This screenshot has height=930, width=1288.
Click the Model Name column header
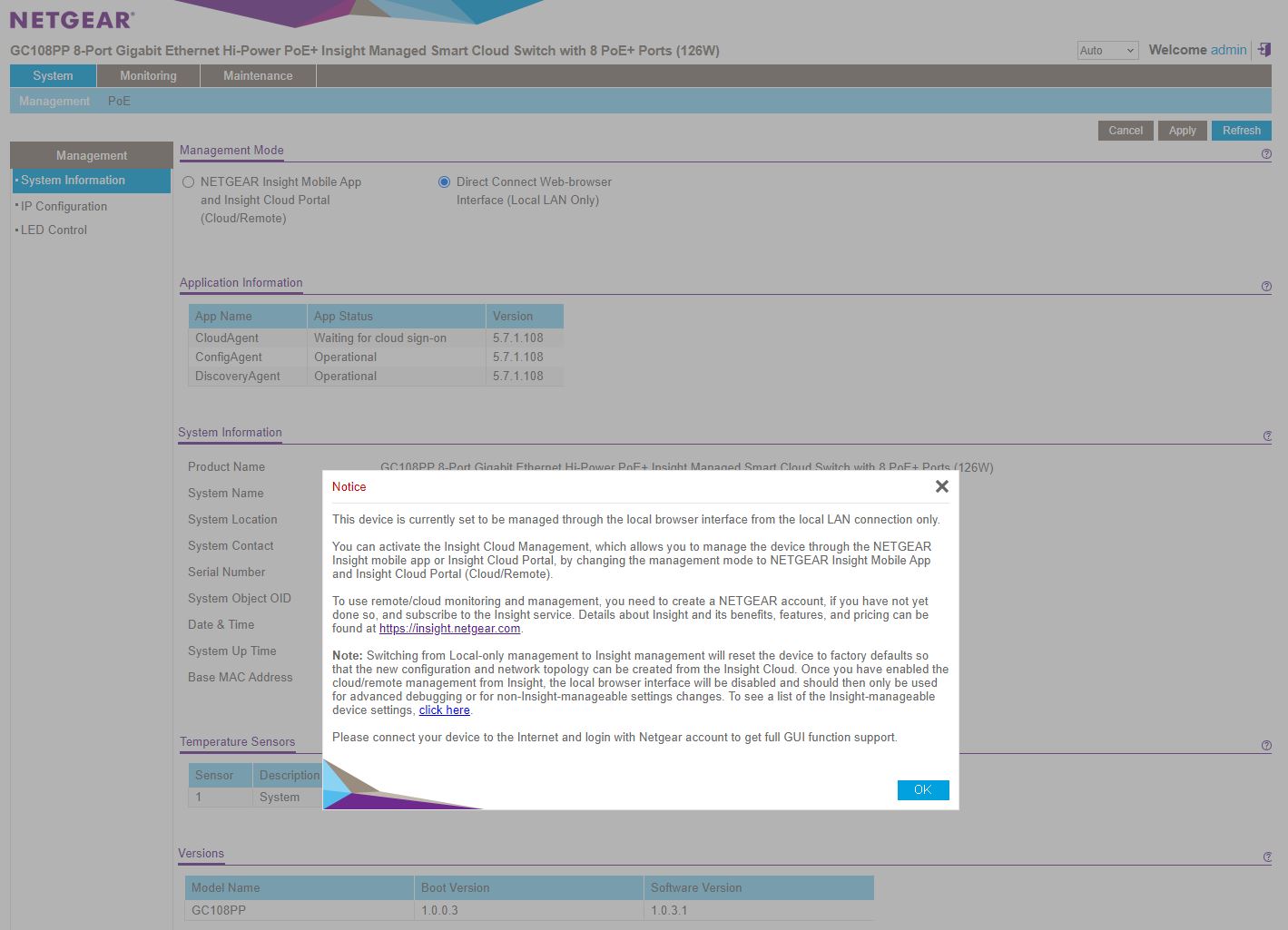pos(300,887)
